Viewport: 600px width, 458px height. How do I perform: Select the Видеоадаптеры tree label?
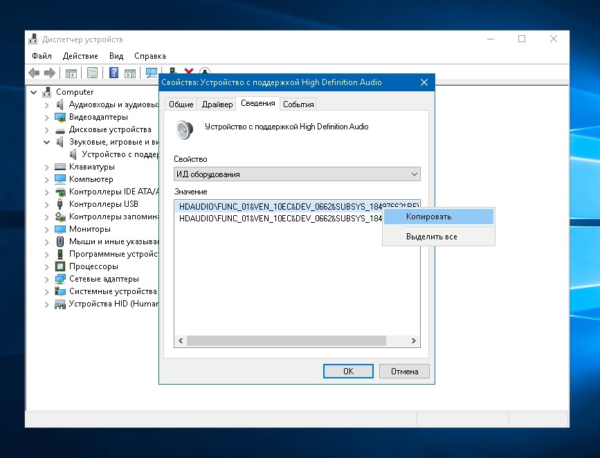tap(98, 117)
